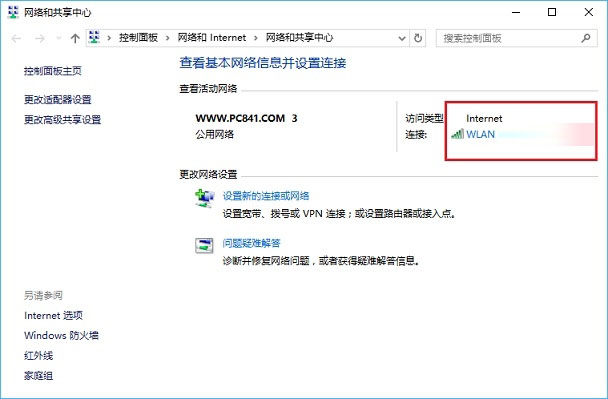
Task: Click the Network and Sharing Center title bar icon
Action: [x=13, y=12]
